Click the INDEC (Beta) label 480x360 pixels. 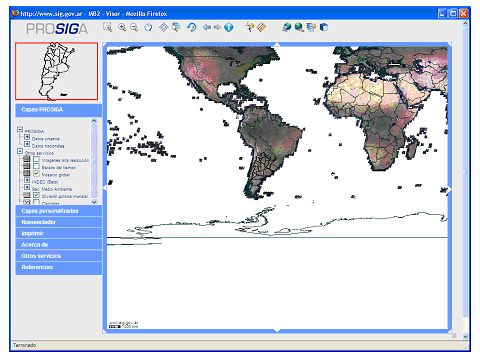coord(45,182)
